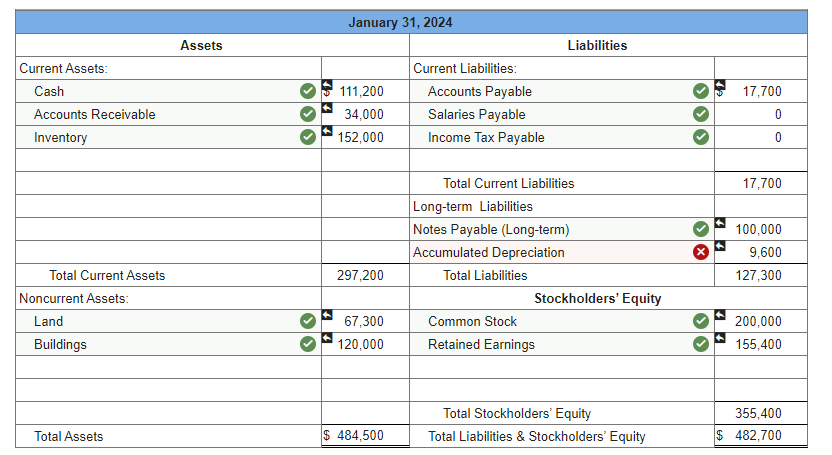
Task: Select the Accumulated Depreciation account name cell
Action: [562, 252]
